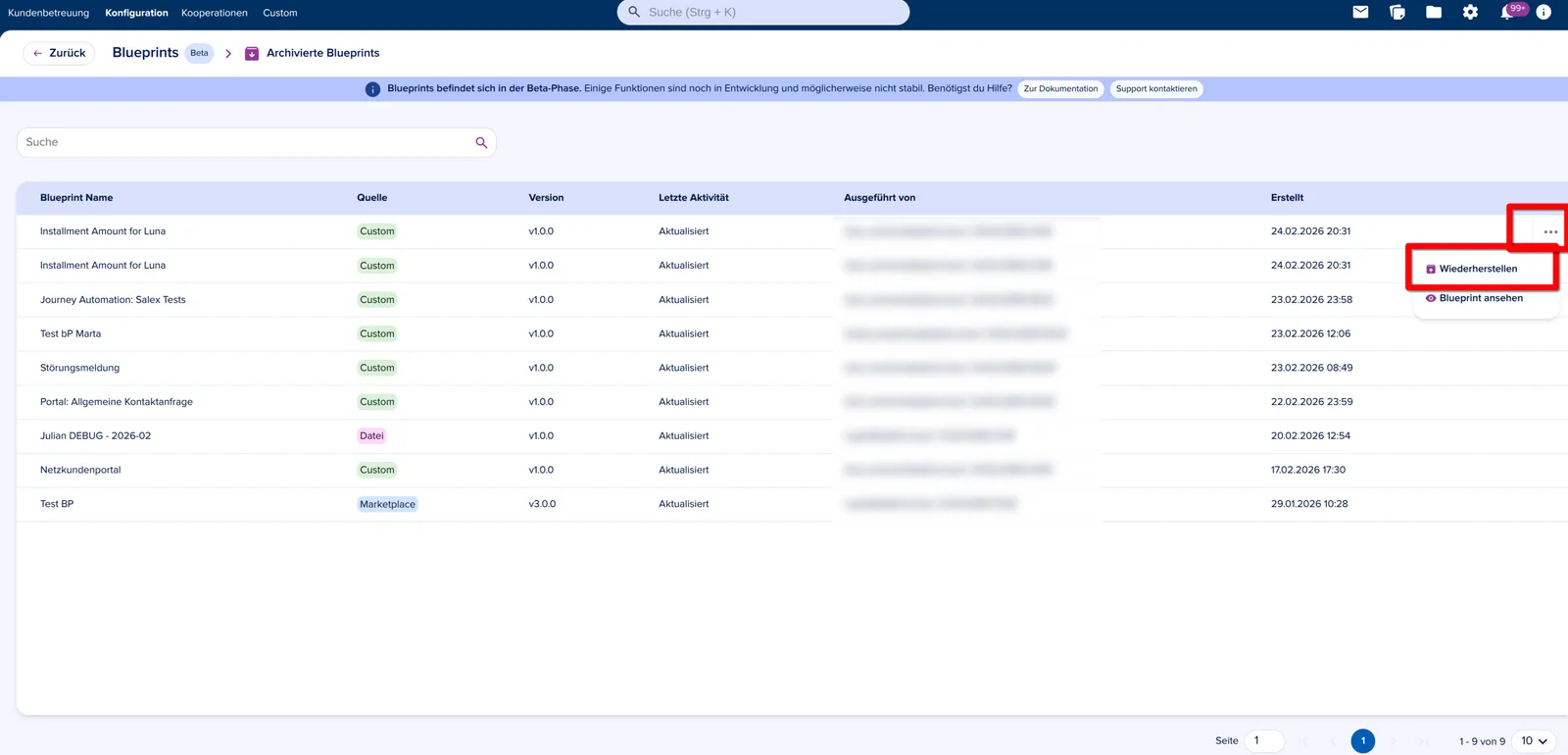Click the breadcrumb chevron after Blueprints
Screen dimensions: 1568x755
click(228, 53)
